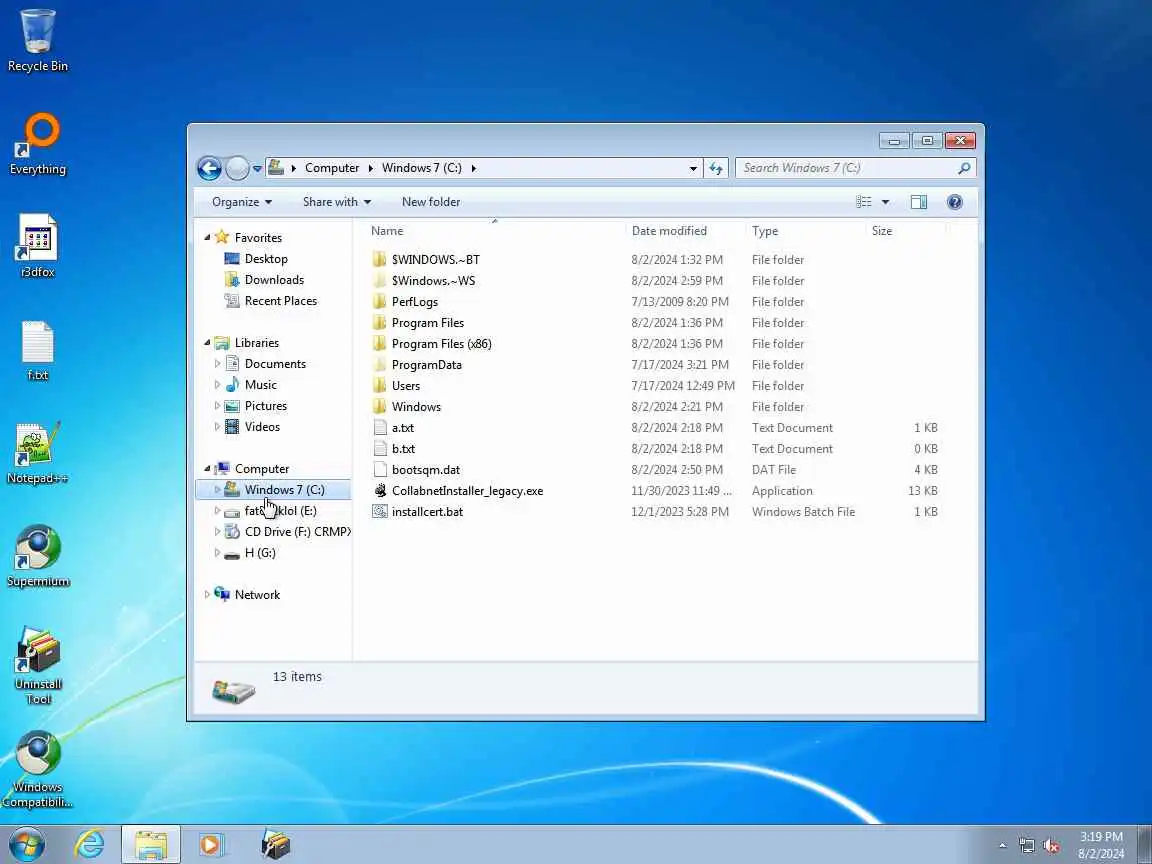Select the r3dfox desktop shortcut
Viewport: 1152px width, 864px height.
(37, 246)
